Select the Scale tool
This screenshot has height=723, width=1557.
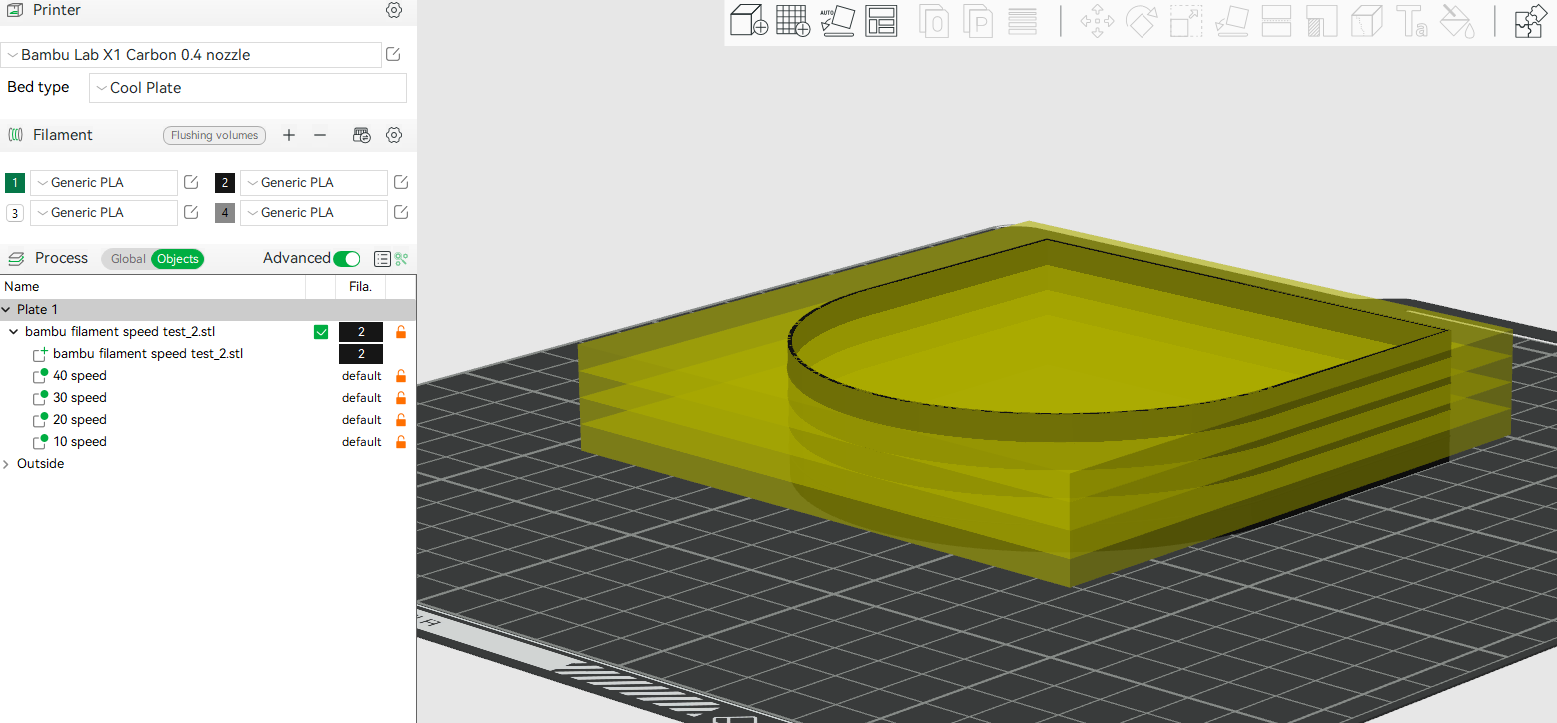[x=1186, y=20]
